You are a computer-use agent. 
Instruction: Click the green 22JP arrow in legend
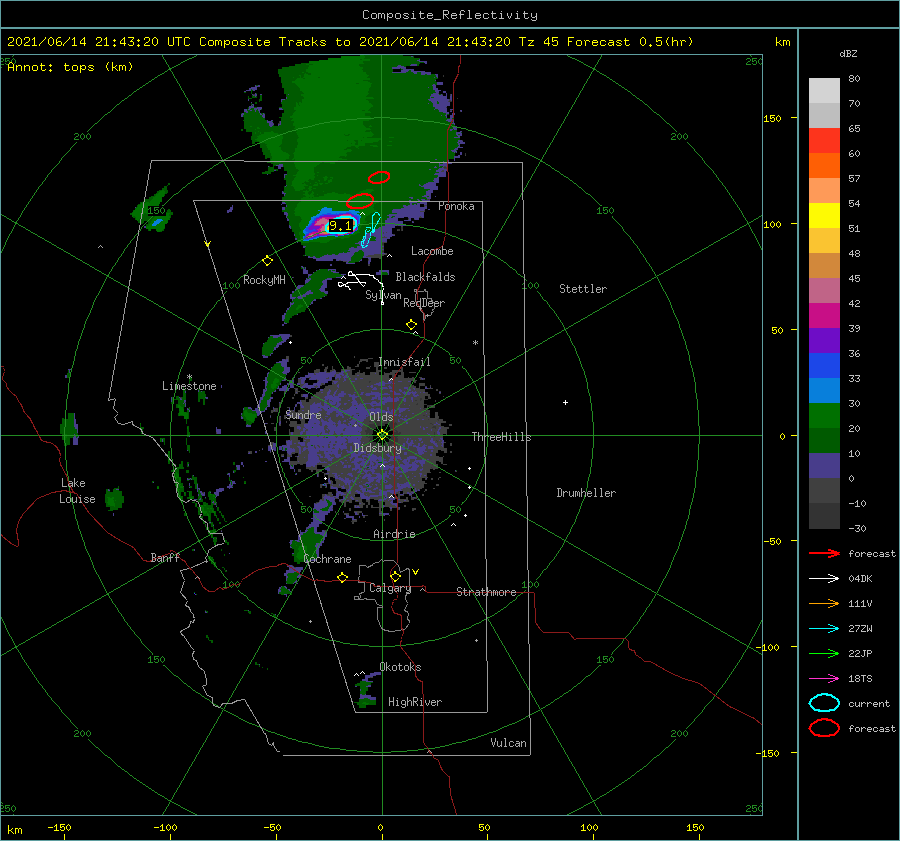tap(824, 653)
